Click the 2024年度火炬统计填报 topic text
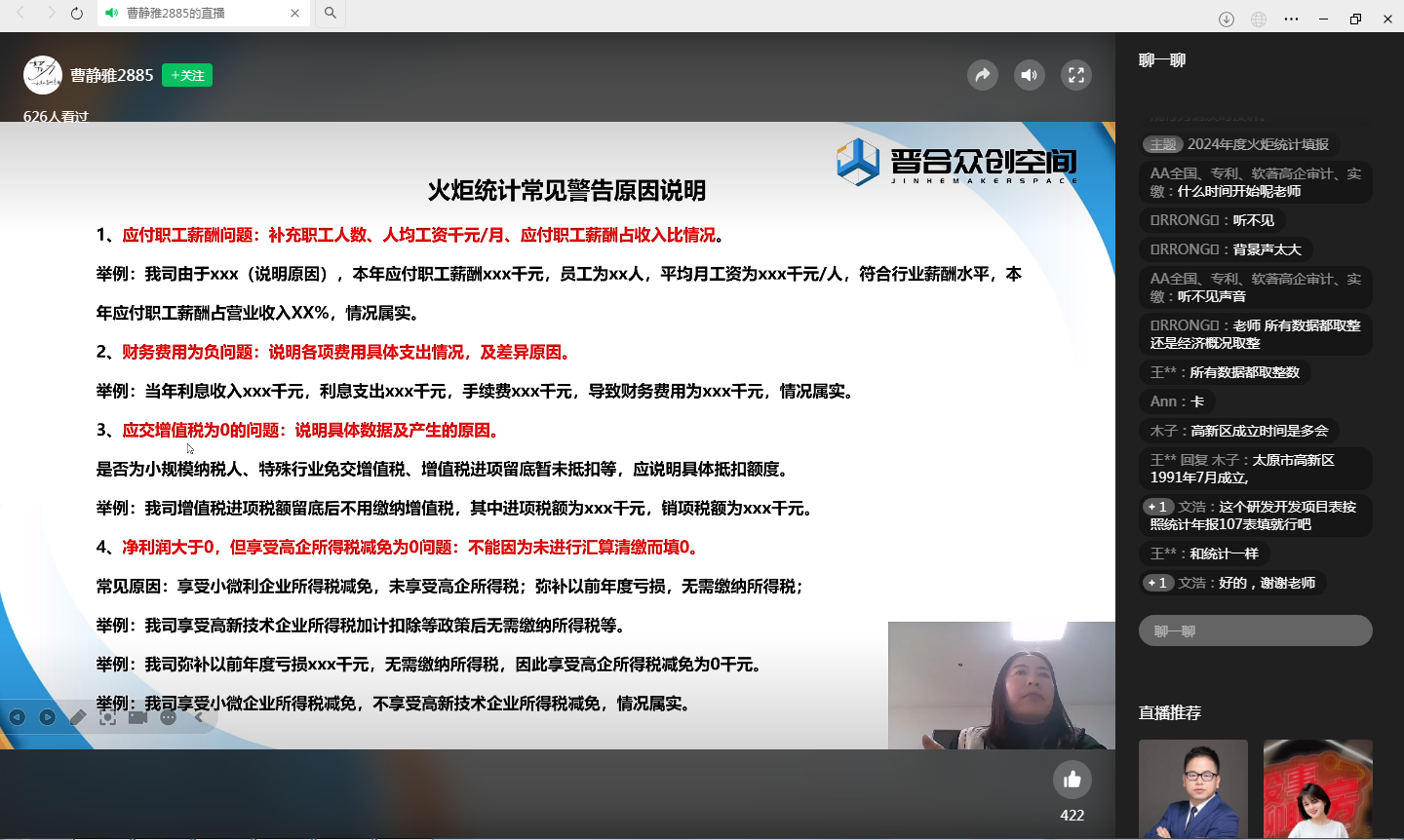 [1258, 144]
